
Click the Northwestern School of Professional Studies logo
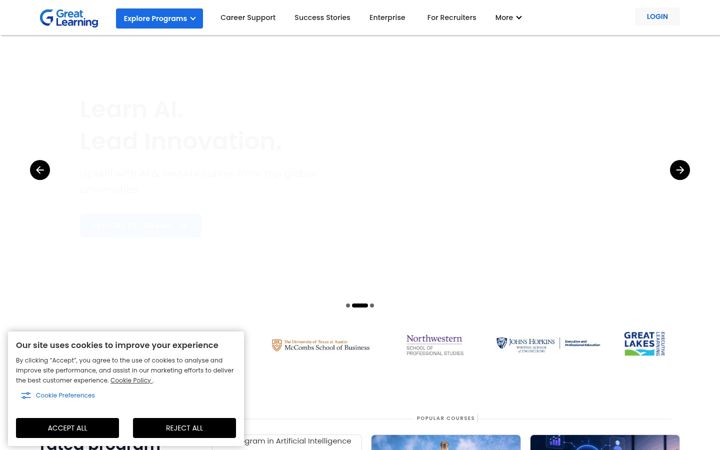point(435,345)
